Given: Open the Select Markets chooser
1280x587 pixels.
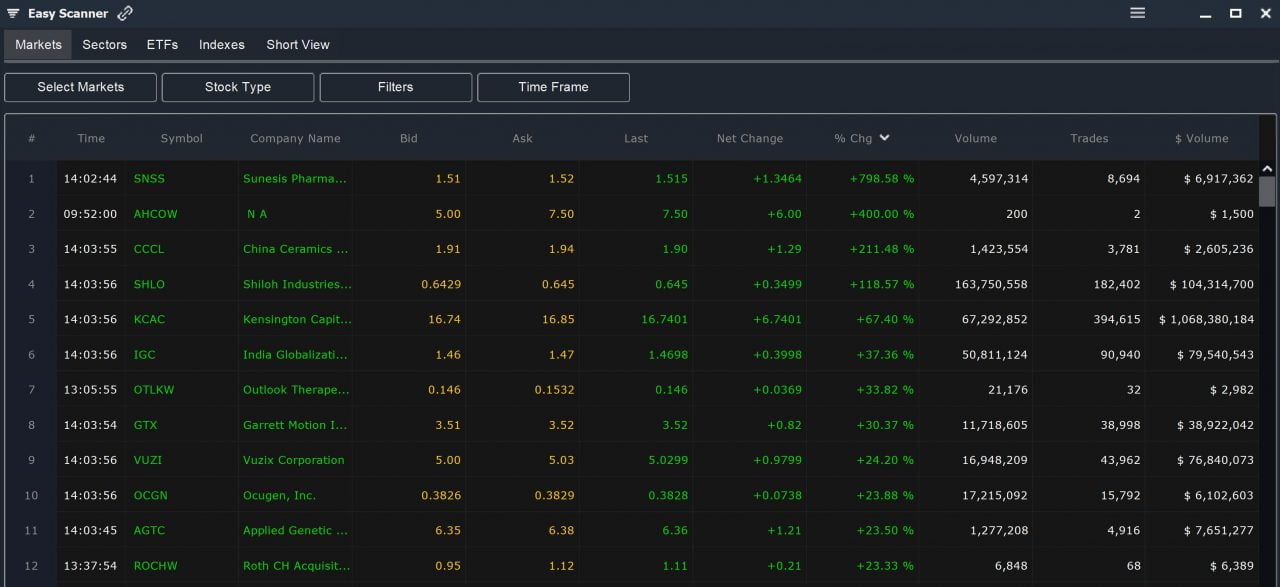Looking at the screenshot, I should tap(80, 87).
